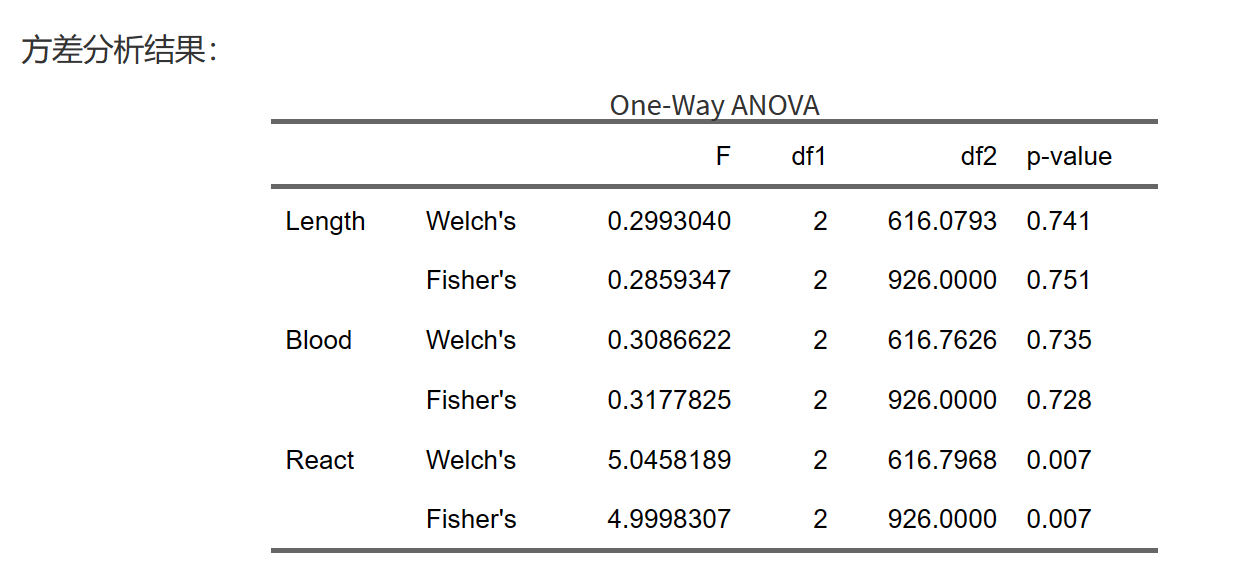Click the F value 5.0458189
Screen dimensions: 1238x580
point(669,460)
